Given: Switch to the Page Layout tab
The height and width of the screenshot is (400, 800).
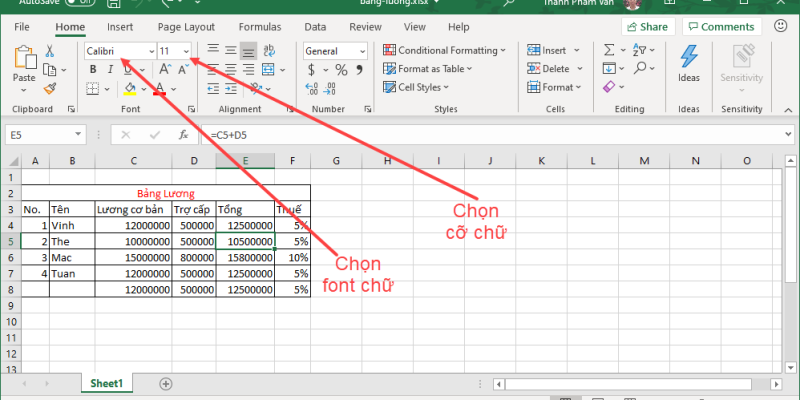Looking at the screenshot, I should click(185, 27).
